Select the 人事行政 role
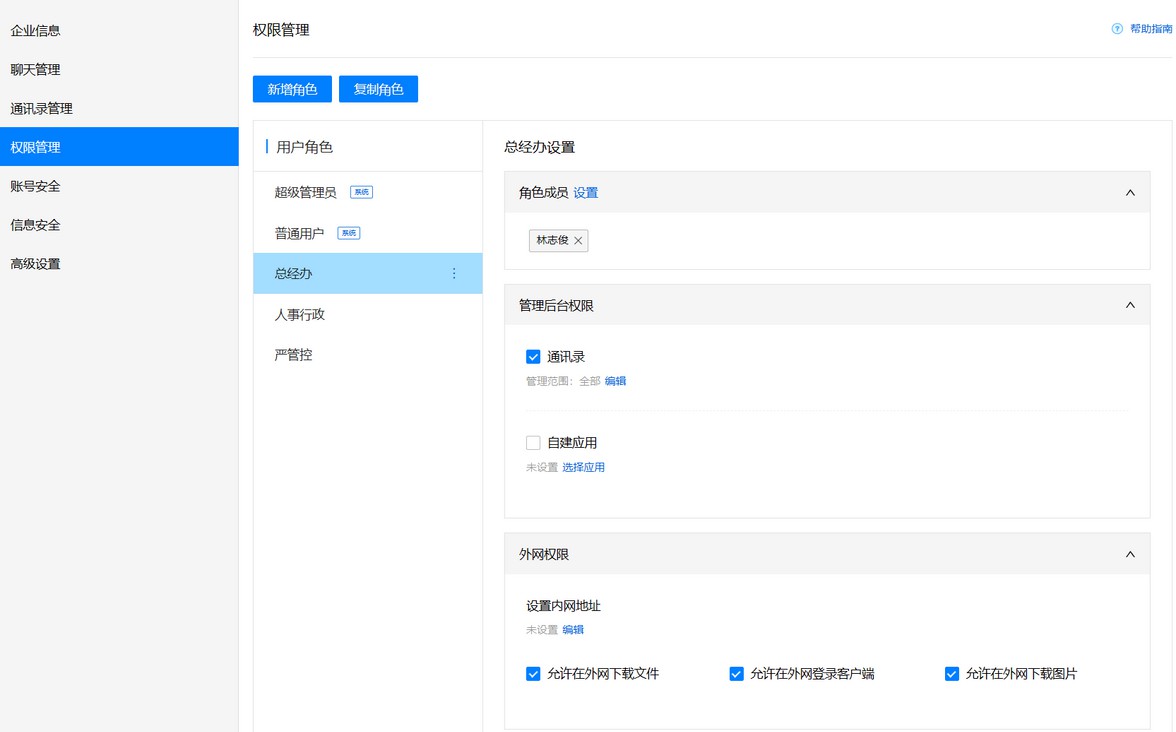This screenshot has height=732, width=1176. pos(300,314)
